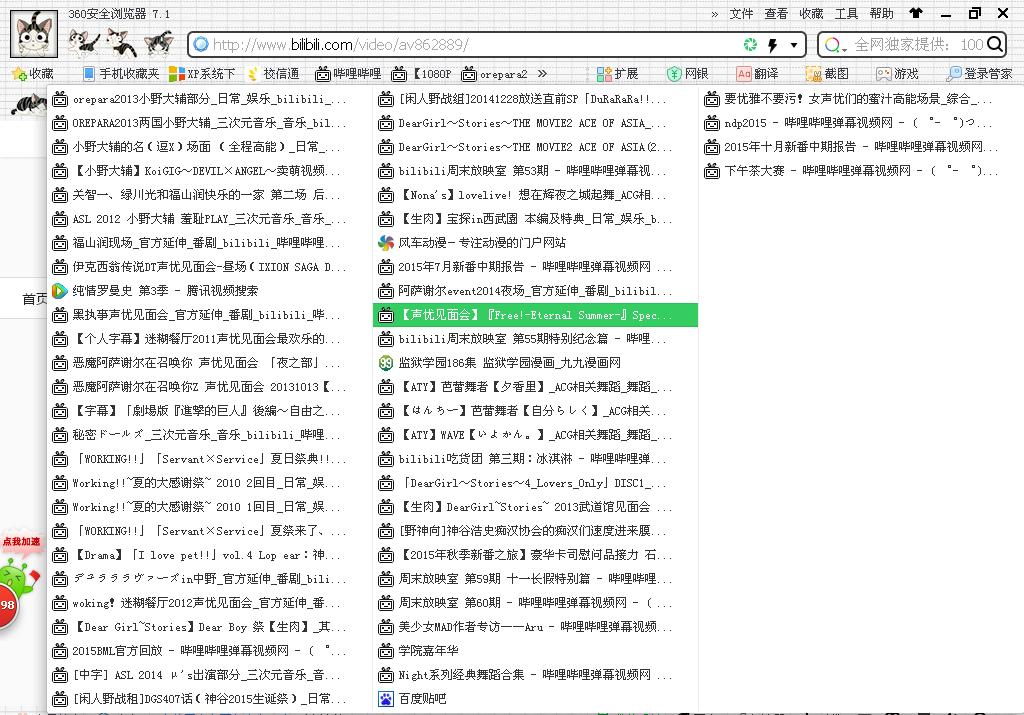Expand the menu bar chevron
The height and width of the screenshot is (715, 1024).
click(x=714, y=14)
